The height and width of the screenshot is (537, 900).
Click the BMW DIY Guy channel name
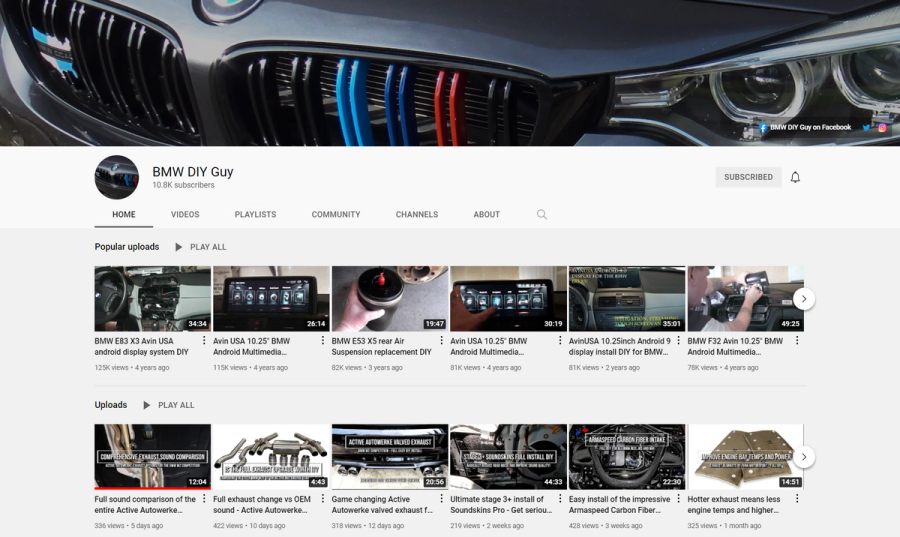[193, 172]
